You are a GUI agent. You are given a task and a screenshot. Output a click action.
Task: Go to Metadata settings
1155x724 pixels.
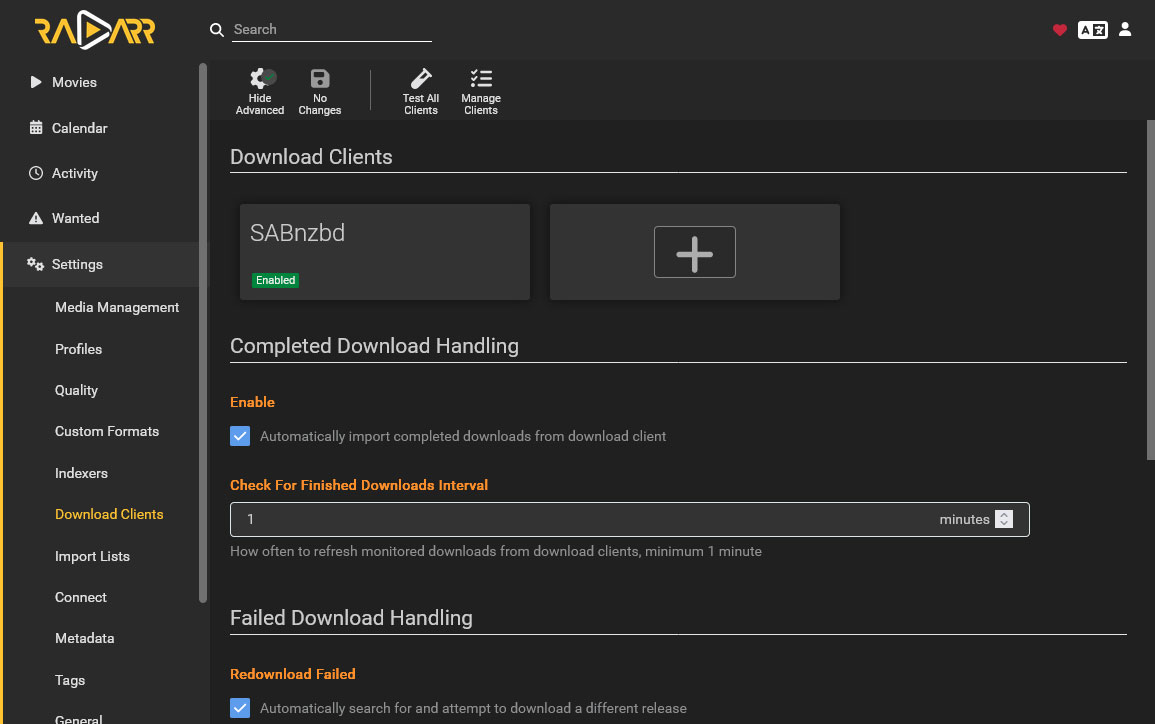pyautogui.click(x=84, y=639)
